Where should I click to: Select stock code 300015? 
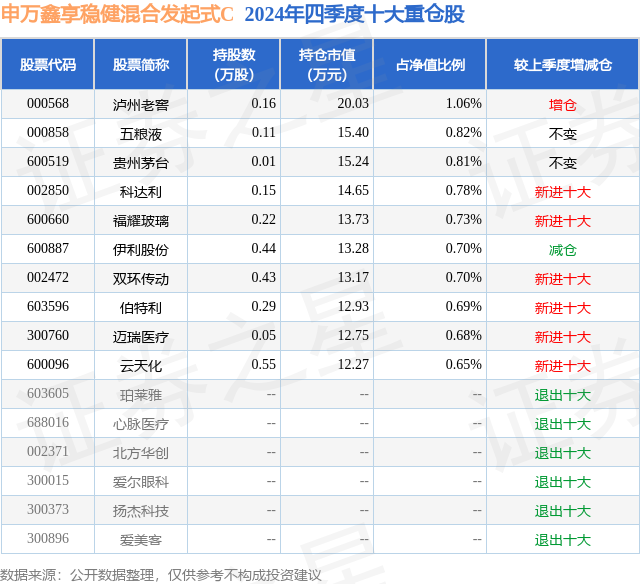click(x=48, y=480)
